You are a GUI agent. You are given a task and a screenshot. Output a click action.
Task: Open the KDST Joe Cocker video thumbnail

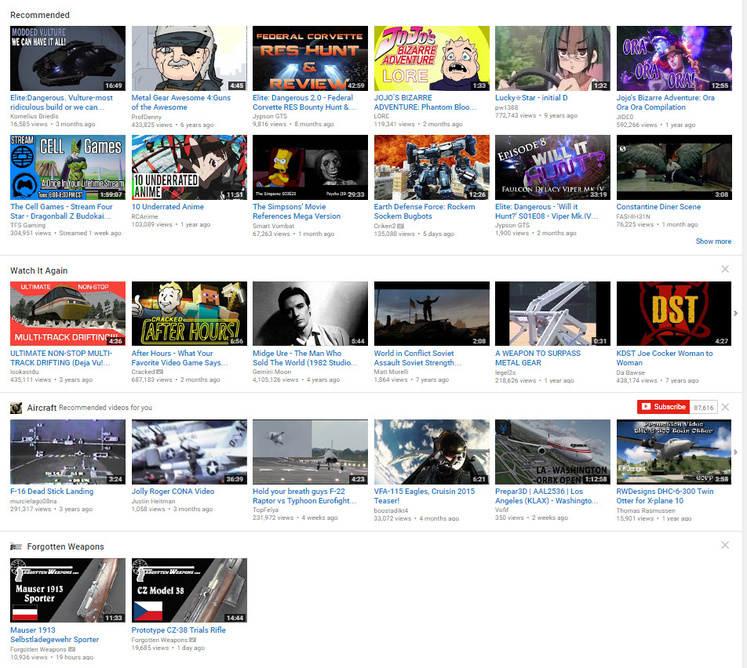tap(673, 314)
